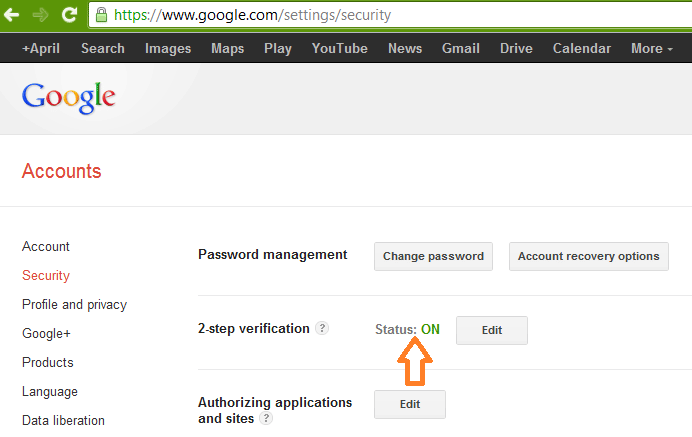The width and height of the screenshot is (692, 437).
Task: Select Account in the left sidebar
Action: tap(46, 246)
